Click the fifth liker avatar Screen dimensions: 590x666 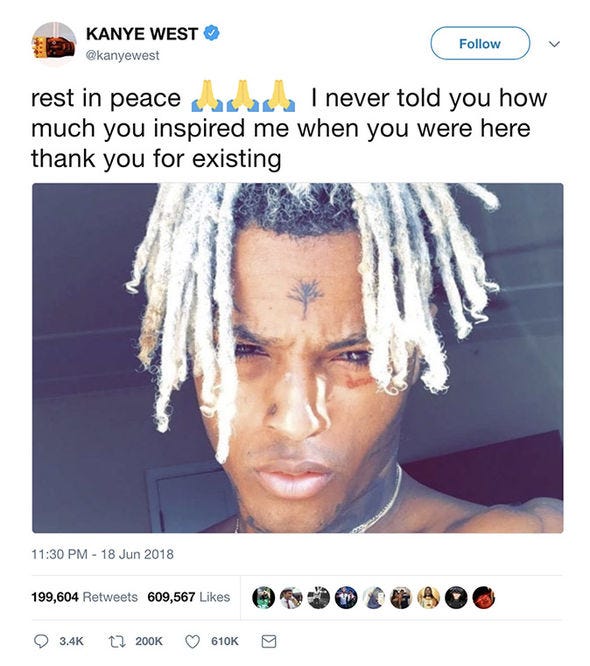(x=374, y=598)
